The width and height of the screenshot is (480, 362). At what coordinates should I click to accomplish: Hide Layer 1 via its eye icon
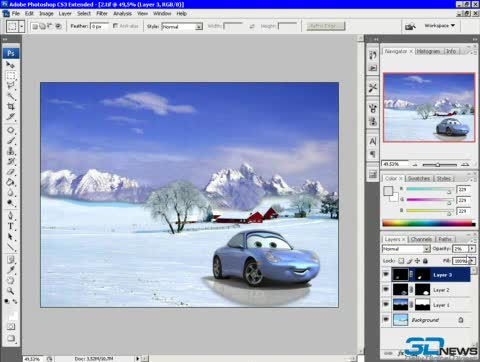point(386,304)
